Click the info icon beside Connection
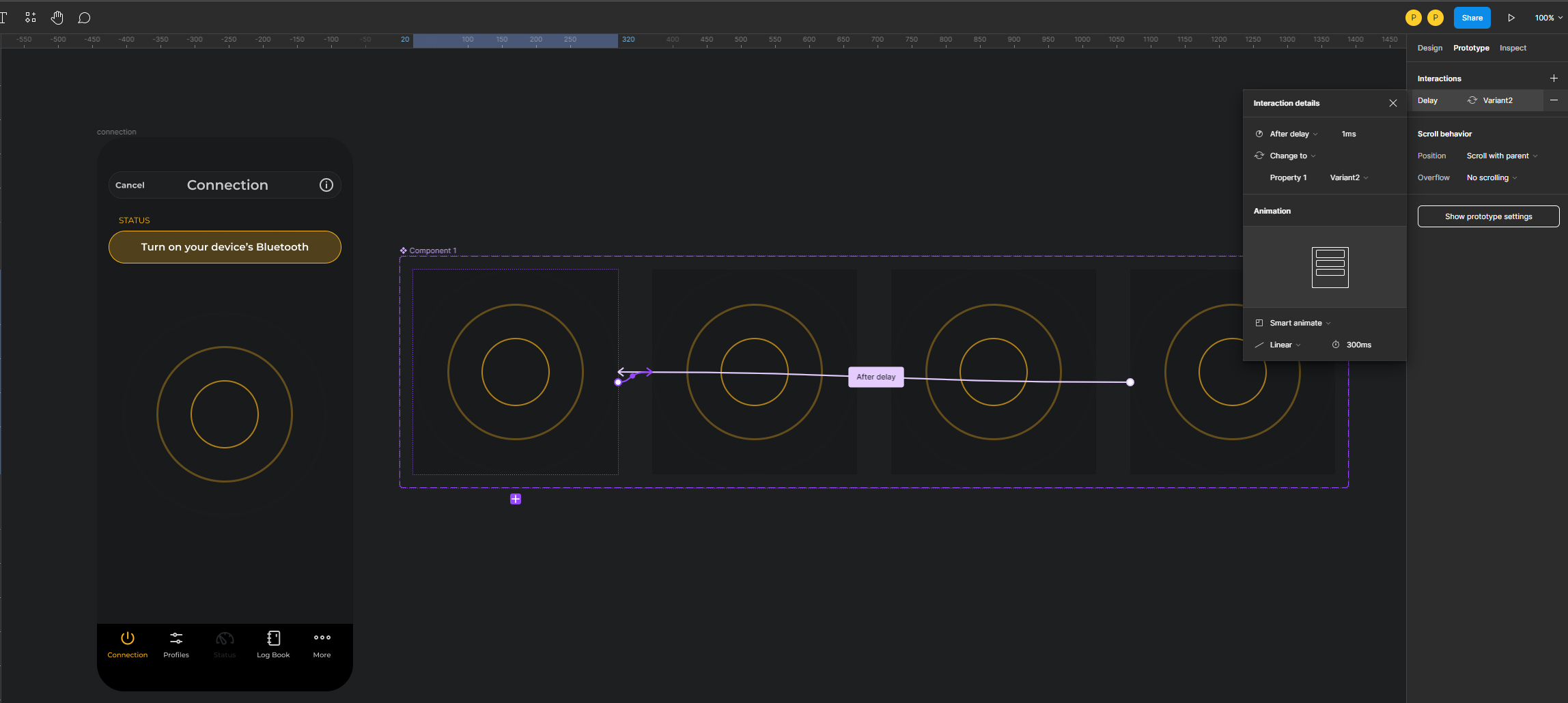This screenshot has height=703, width=1568. (326, 185)
